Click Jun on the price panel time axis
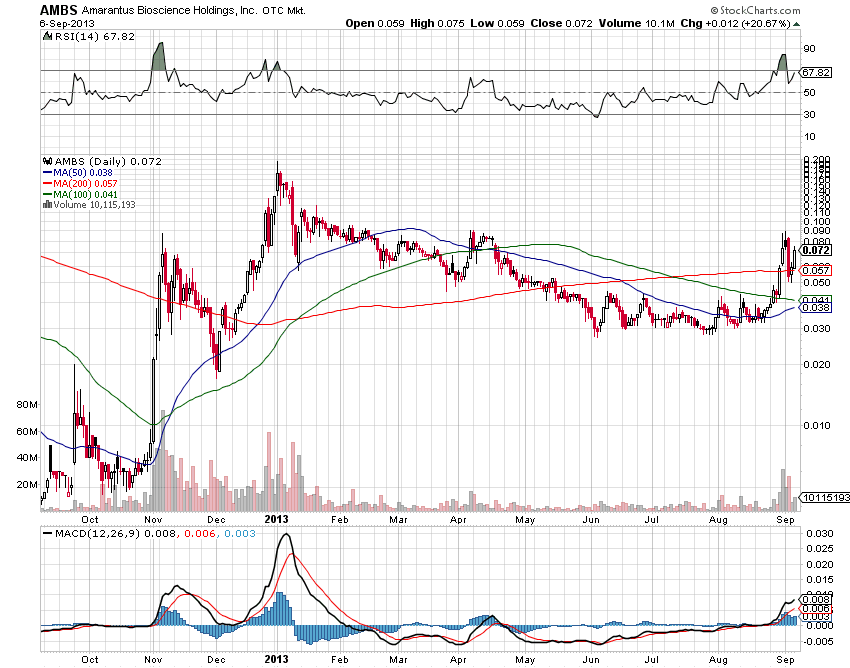 [591, 519]
